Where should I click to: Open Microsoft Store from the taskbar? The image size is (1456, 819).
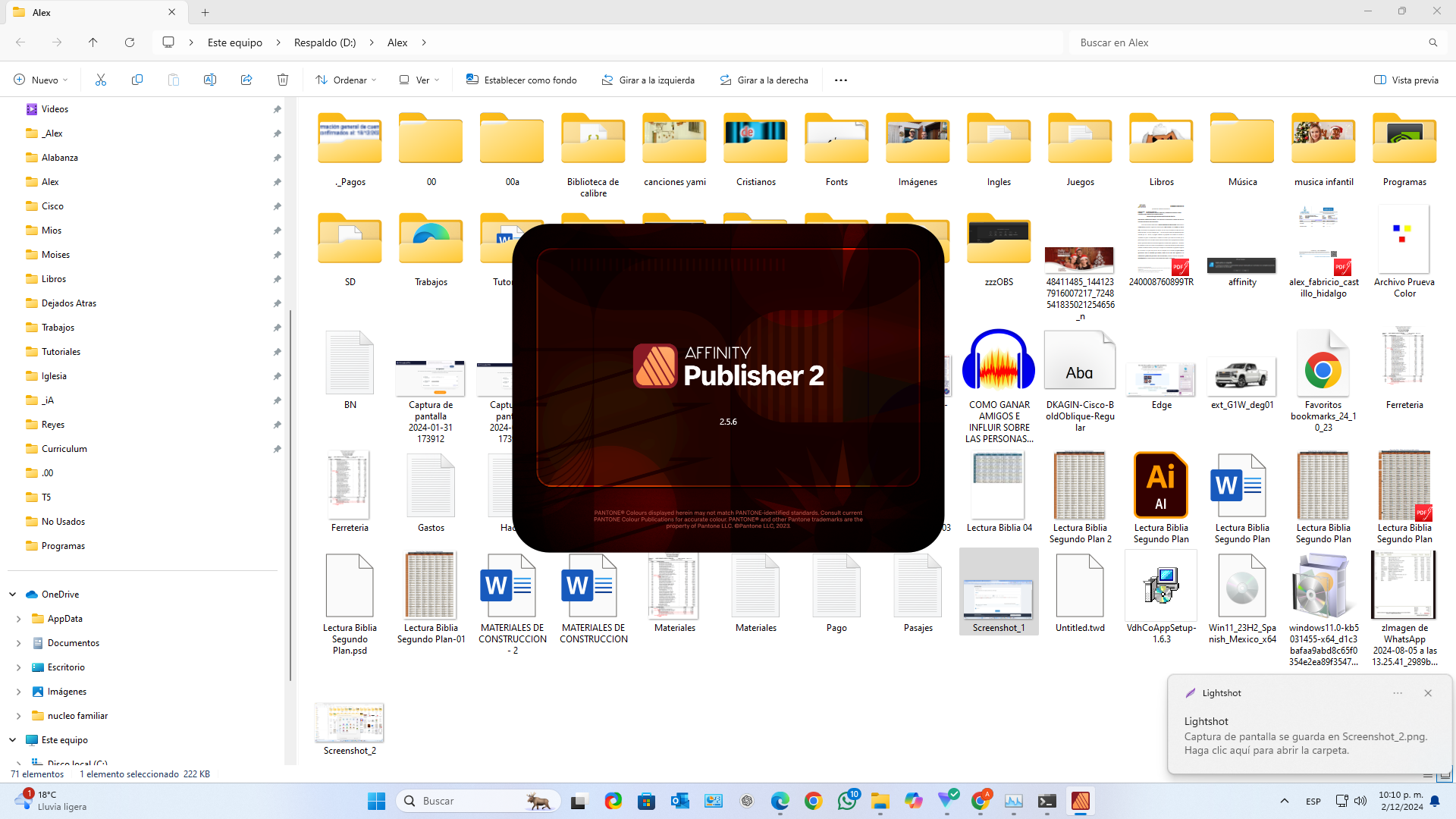(647, 801)
